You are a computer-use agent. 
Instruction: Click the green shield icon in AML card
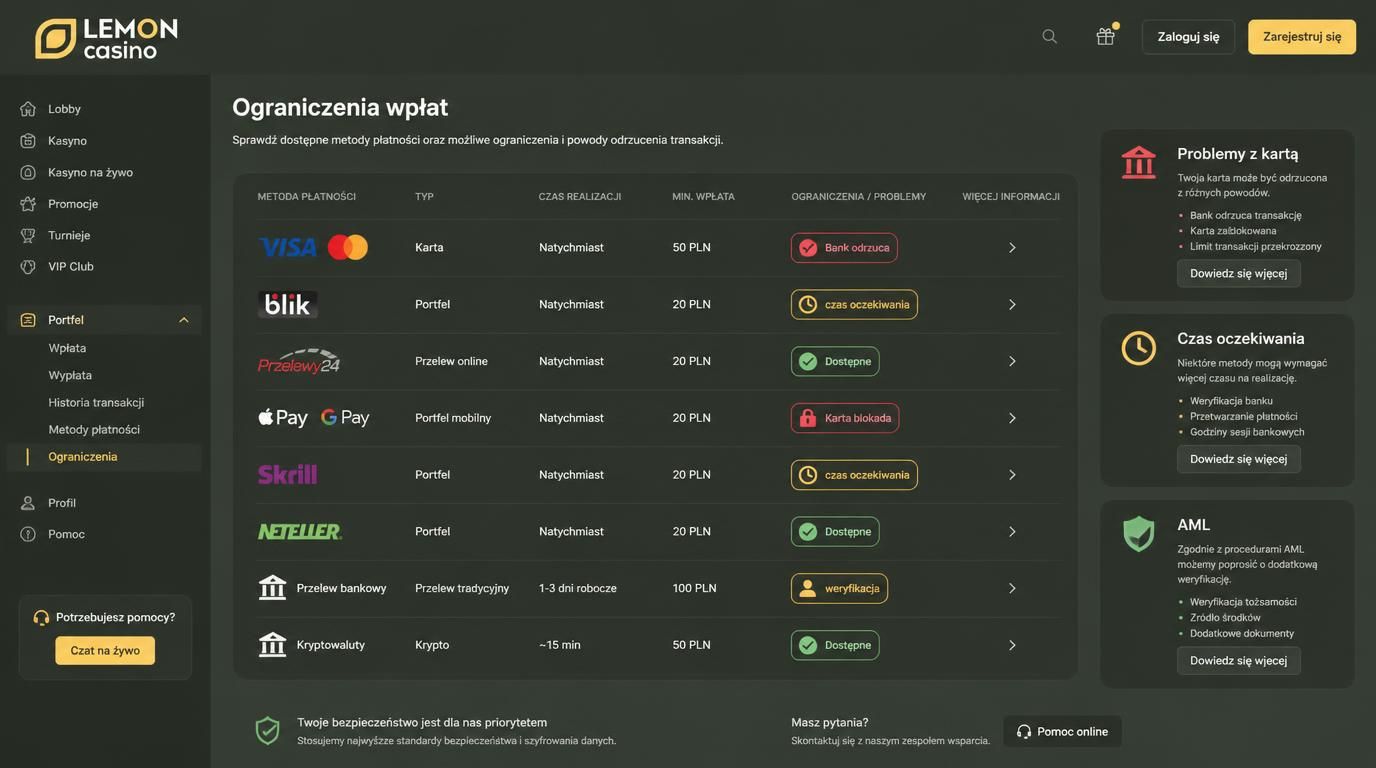point(1139,534)
